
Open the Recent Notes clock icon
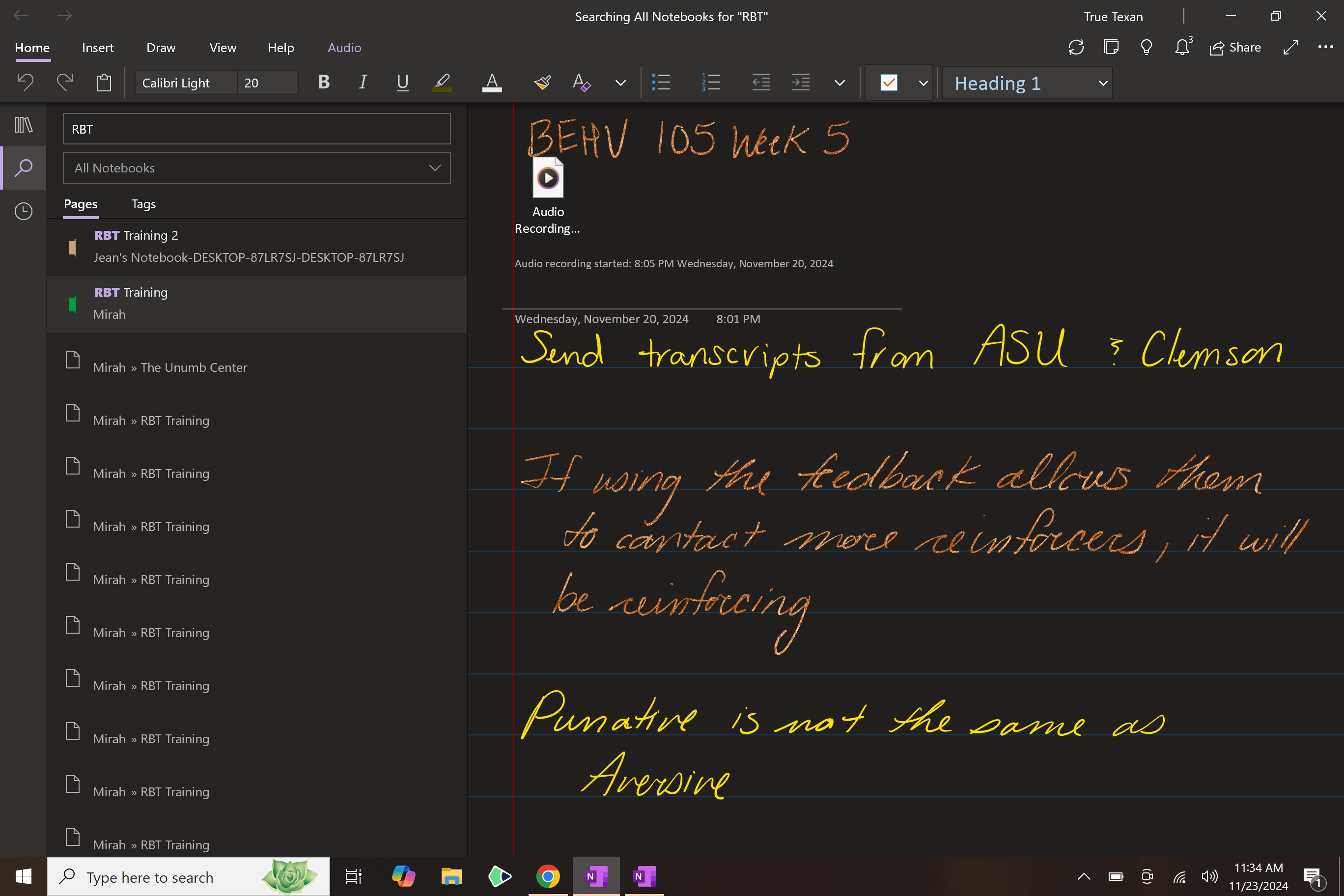(24, 211)
